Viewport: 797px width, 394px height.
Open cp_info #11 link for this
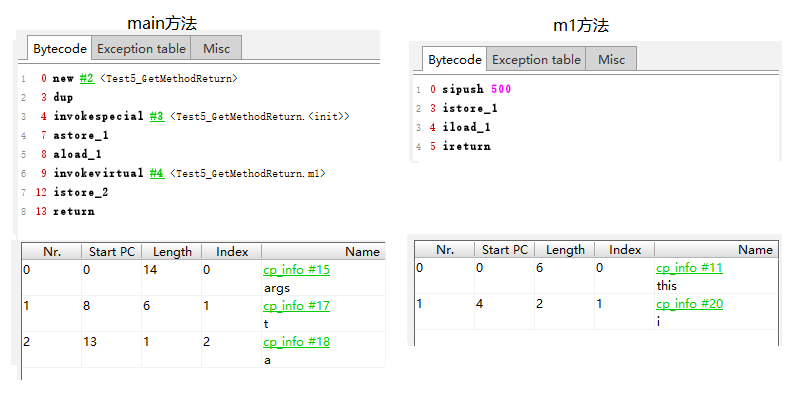(x=689, y=268)
